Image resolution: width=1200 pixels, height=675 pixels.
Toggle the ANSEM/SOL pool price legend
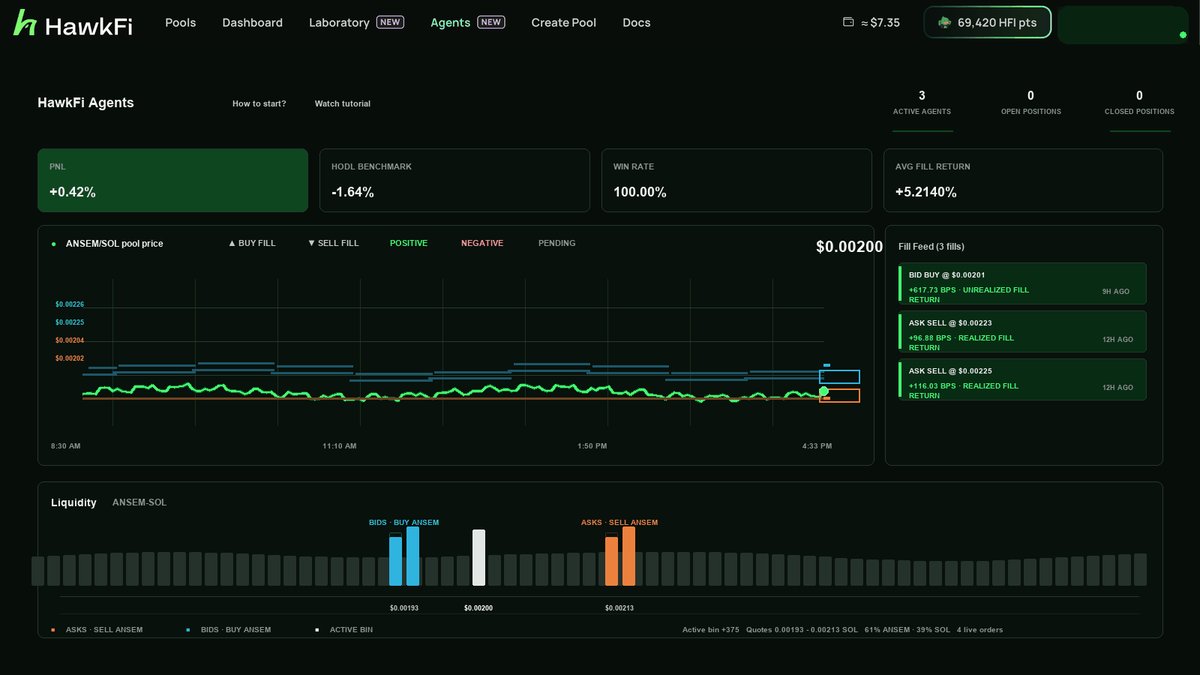[107, 243]
